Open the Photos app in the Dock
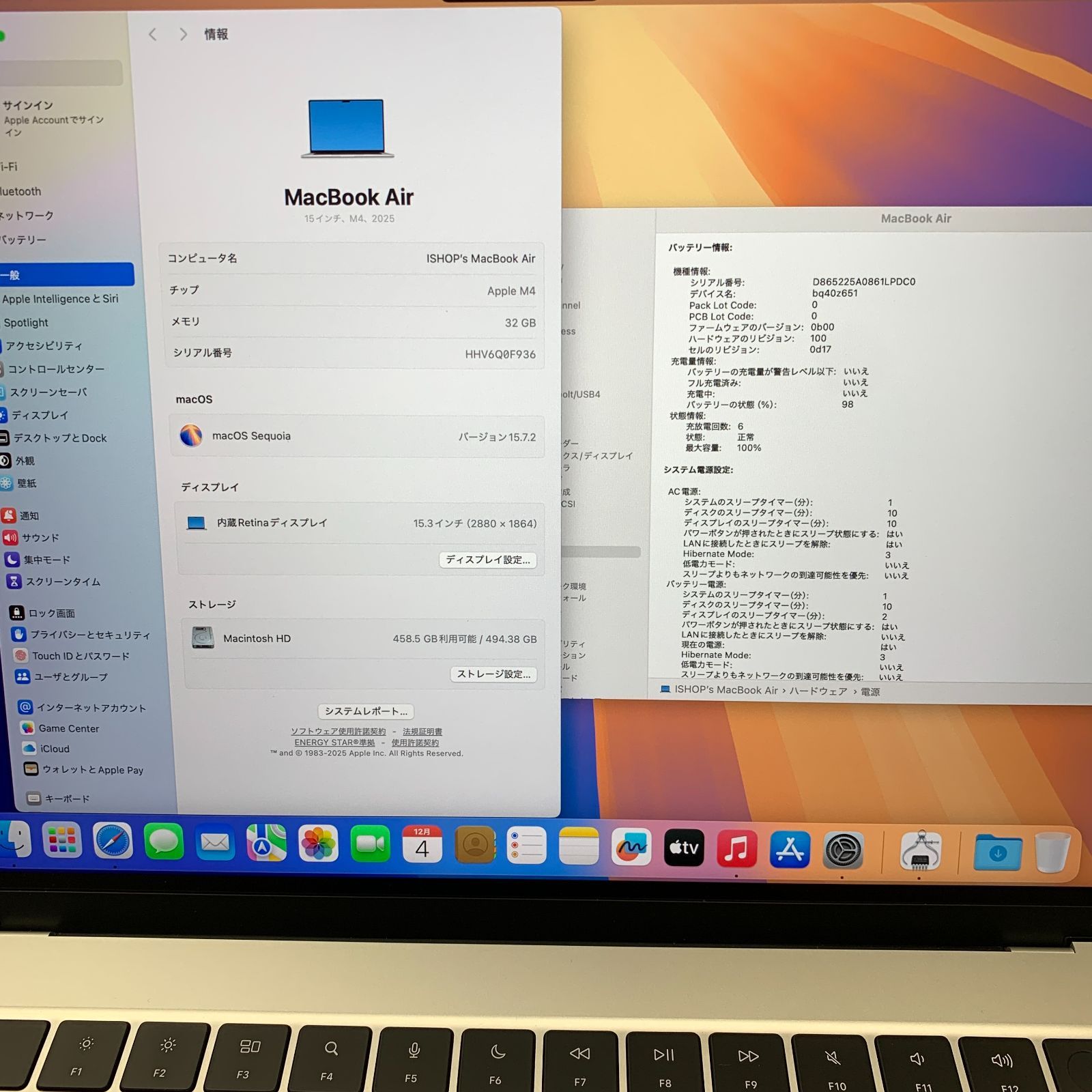Screen dimensions: 1092x1092 point(319,844)
